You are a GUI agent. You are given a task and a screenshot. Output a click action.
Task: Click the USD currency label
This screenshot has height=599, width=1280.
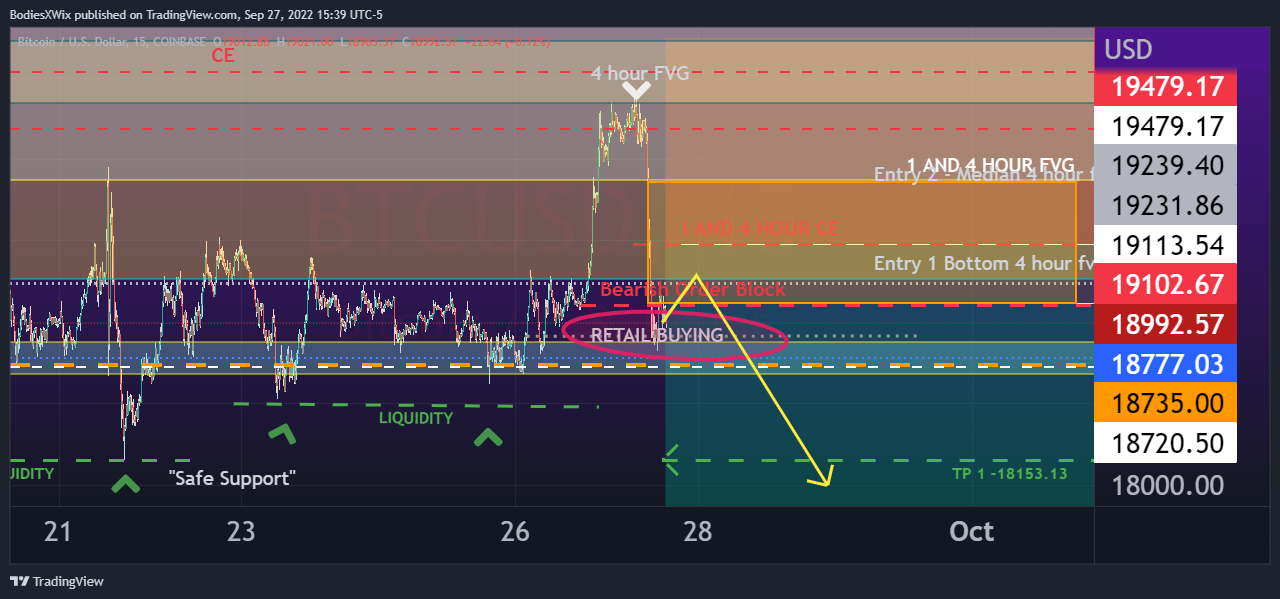1128,49
